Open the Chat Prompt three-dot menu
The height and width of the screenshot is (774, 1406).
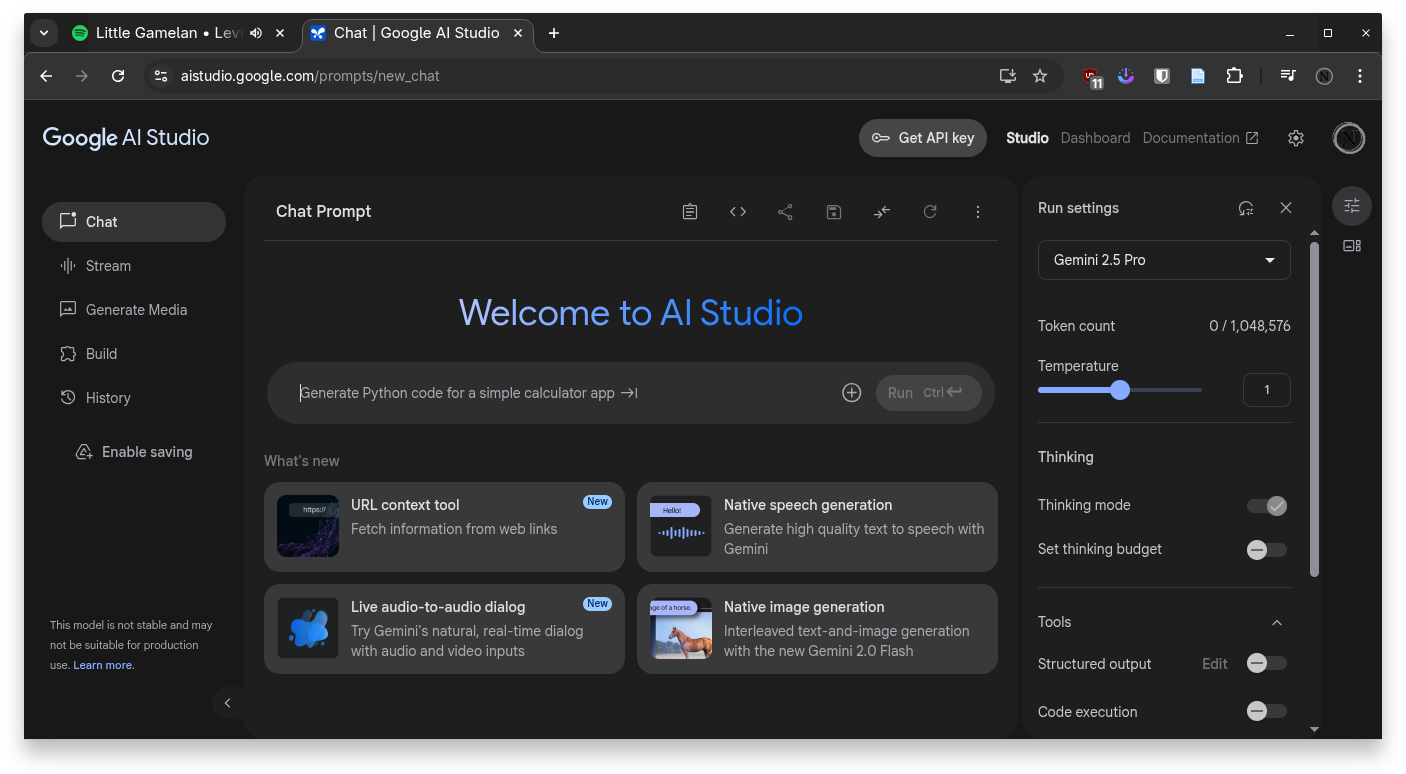(x=978, y=212)
